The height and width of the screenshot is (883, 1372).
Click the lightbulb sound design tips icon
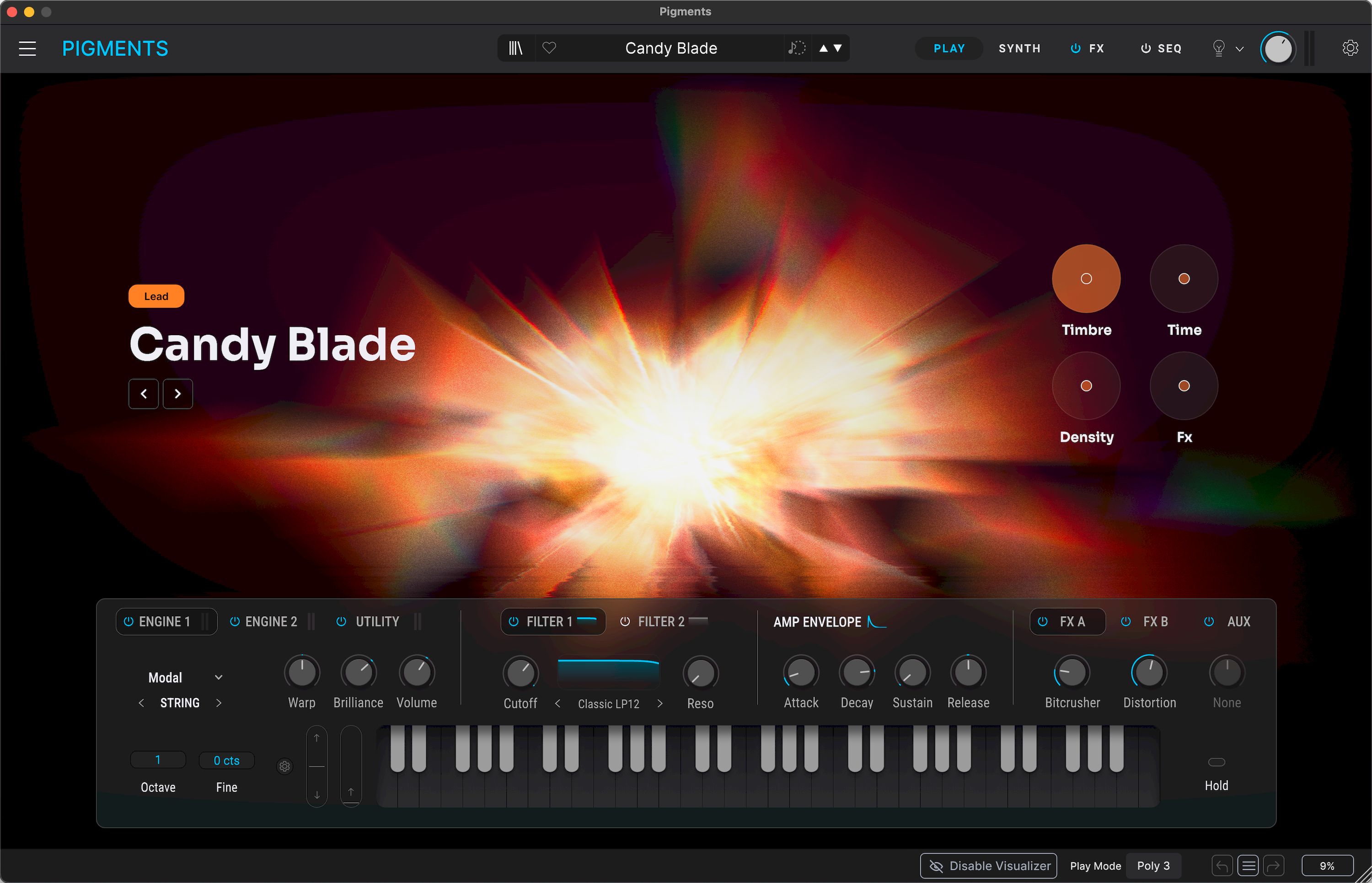(x=1218, y=48)
